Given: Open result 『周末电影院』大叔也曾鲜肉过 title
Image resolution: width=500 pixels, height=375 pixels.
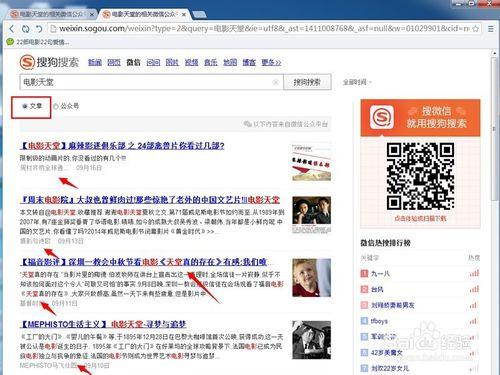Looking at the screenshot, I should click(150, 200).
